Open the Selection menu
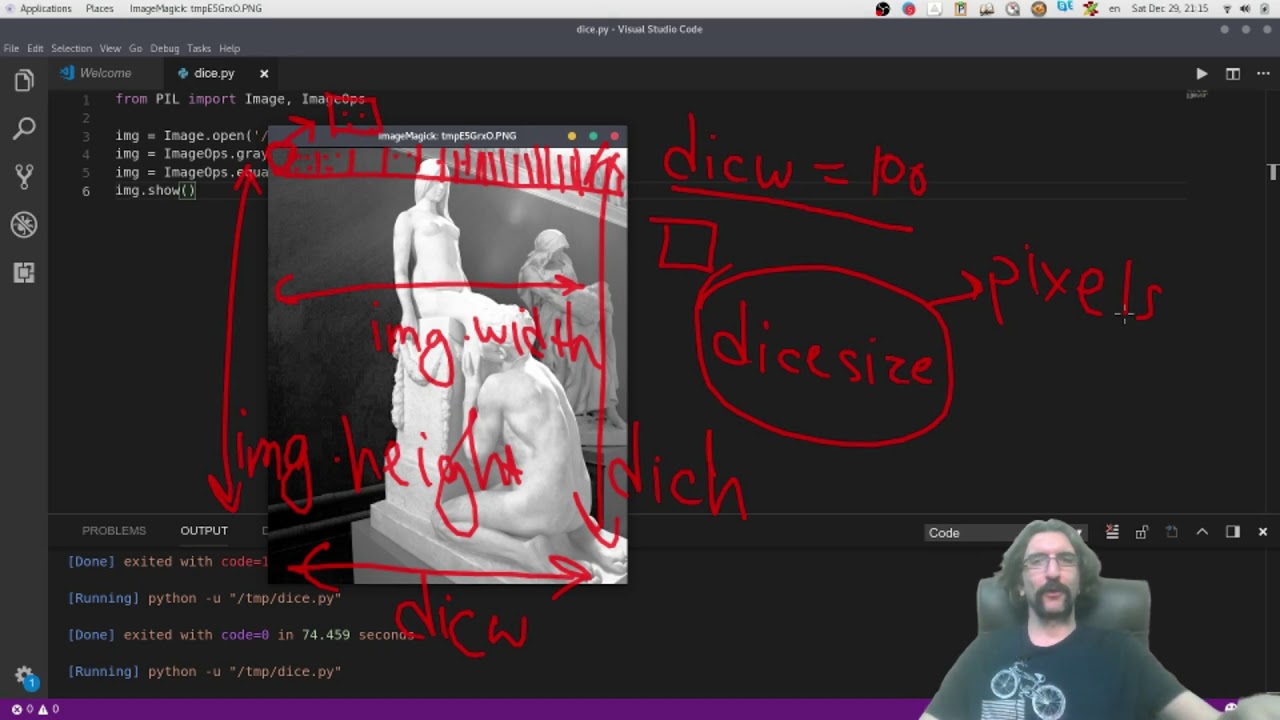Screen dimensions: 1280x720 point(72,48)
